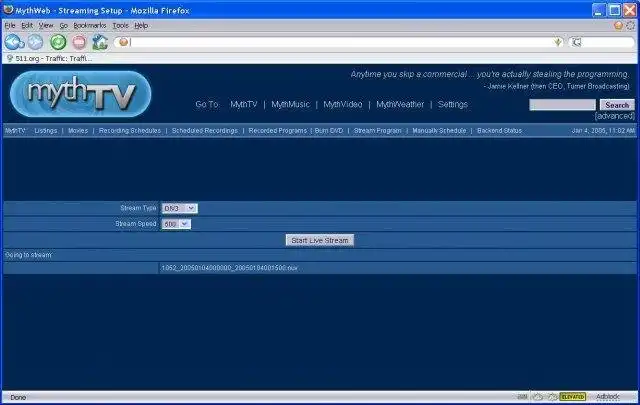Click the Jamie Kellner quote attribution text

pos(556,86)
